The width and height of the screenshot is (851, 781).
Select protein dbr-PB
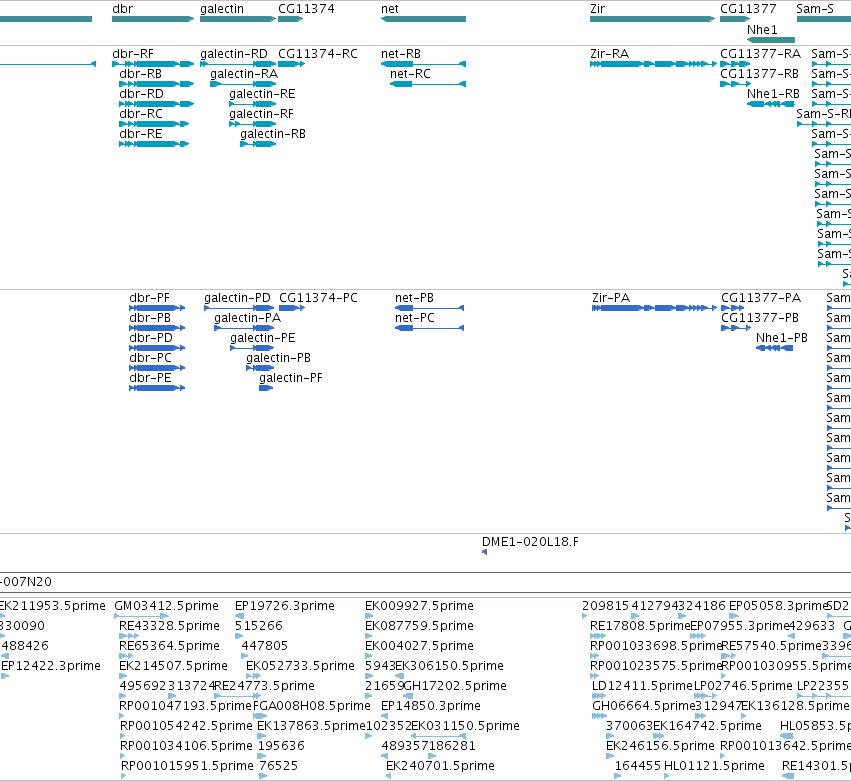150,318
